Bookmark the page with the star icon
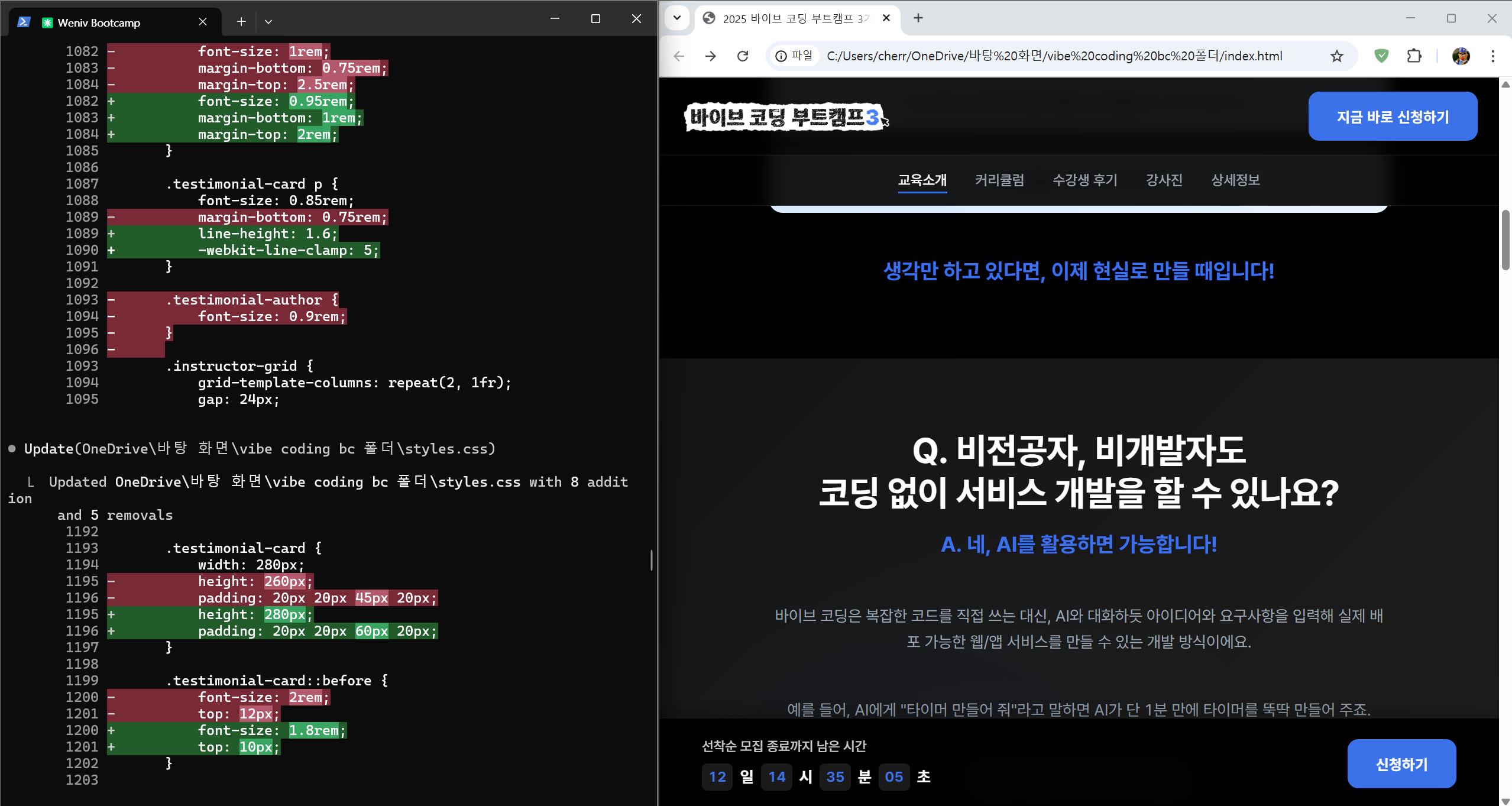The image size is (1512, 806). coord(1336,56)
